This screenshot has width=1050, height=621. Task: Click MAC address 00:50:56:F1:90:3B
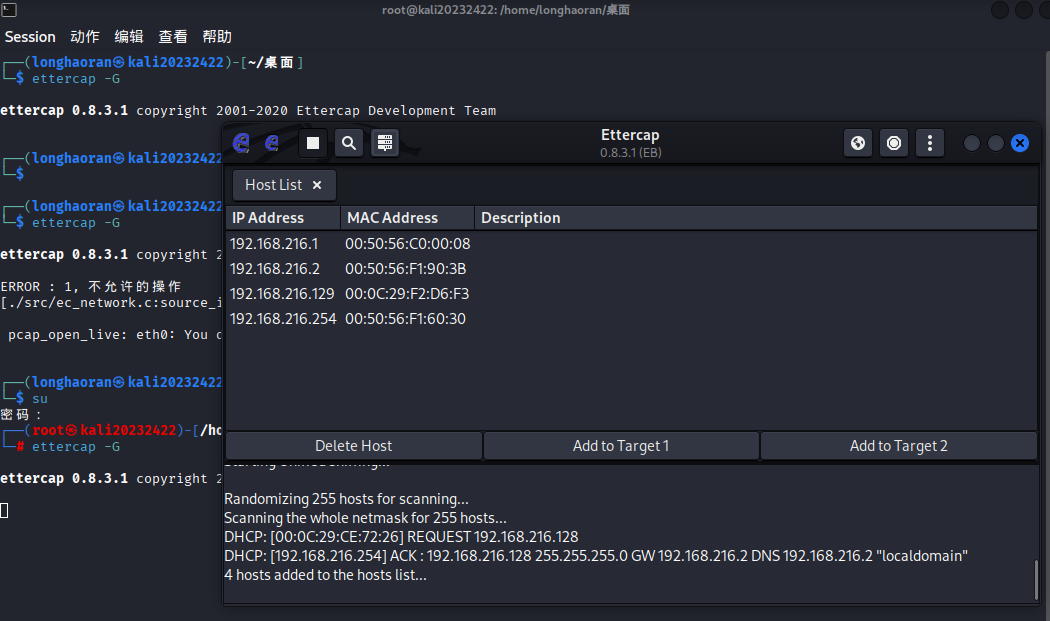point(406,269)
